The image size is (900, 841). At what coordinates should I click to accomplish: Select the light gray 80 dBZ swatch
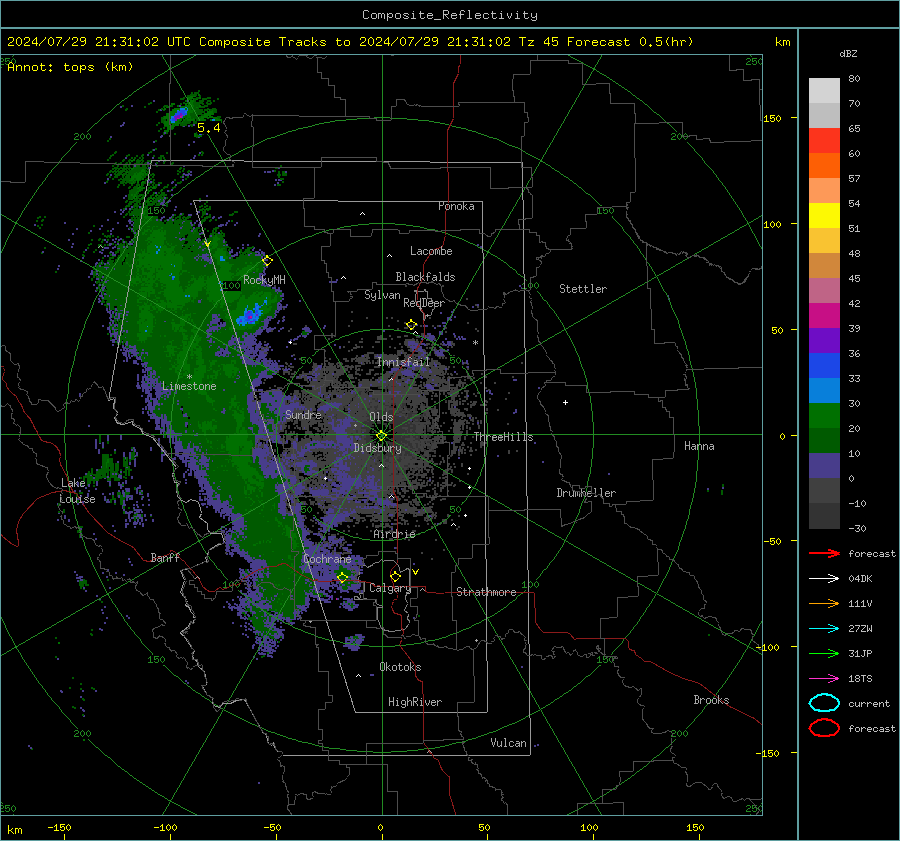point(824,91)
